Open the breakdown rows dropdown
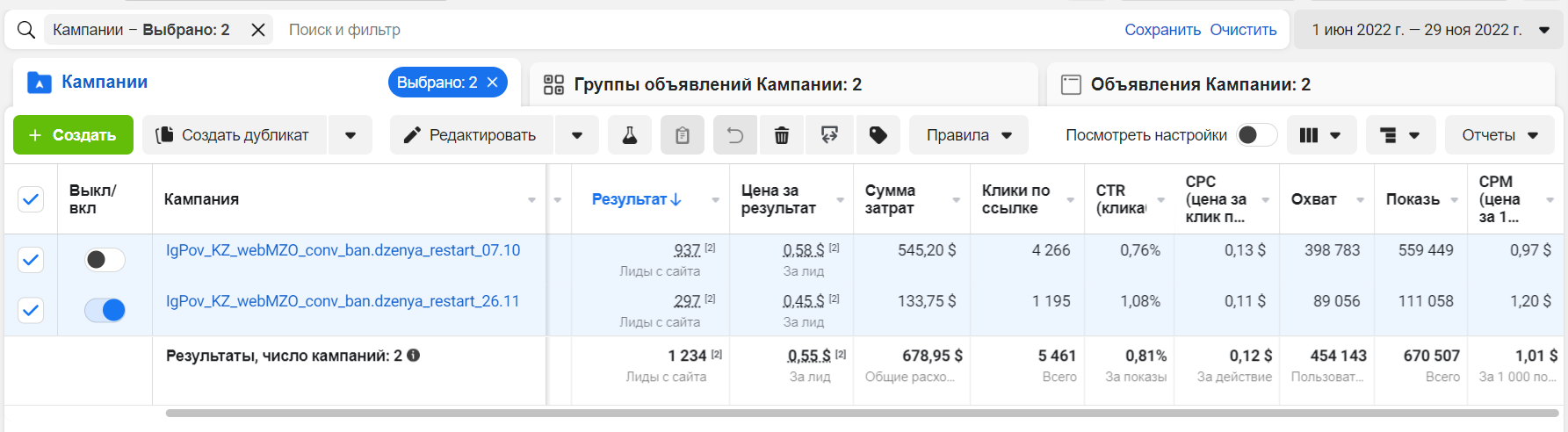 pos(1400,135)
